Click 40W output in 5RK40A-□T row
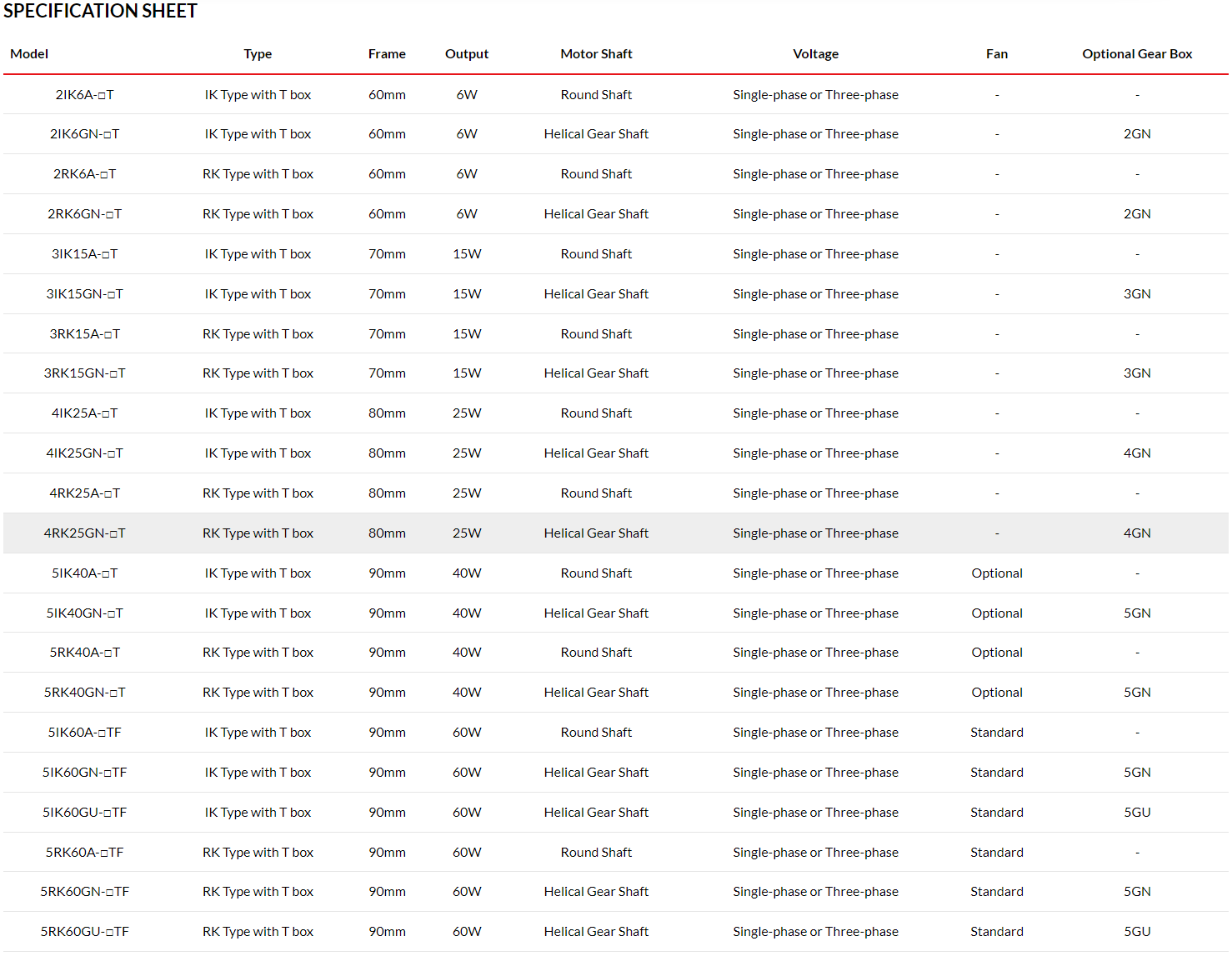 tap(467, 653)
